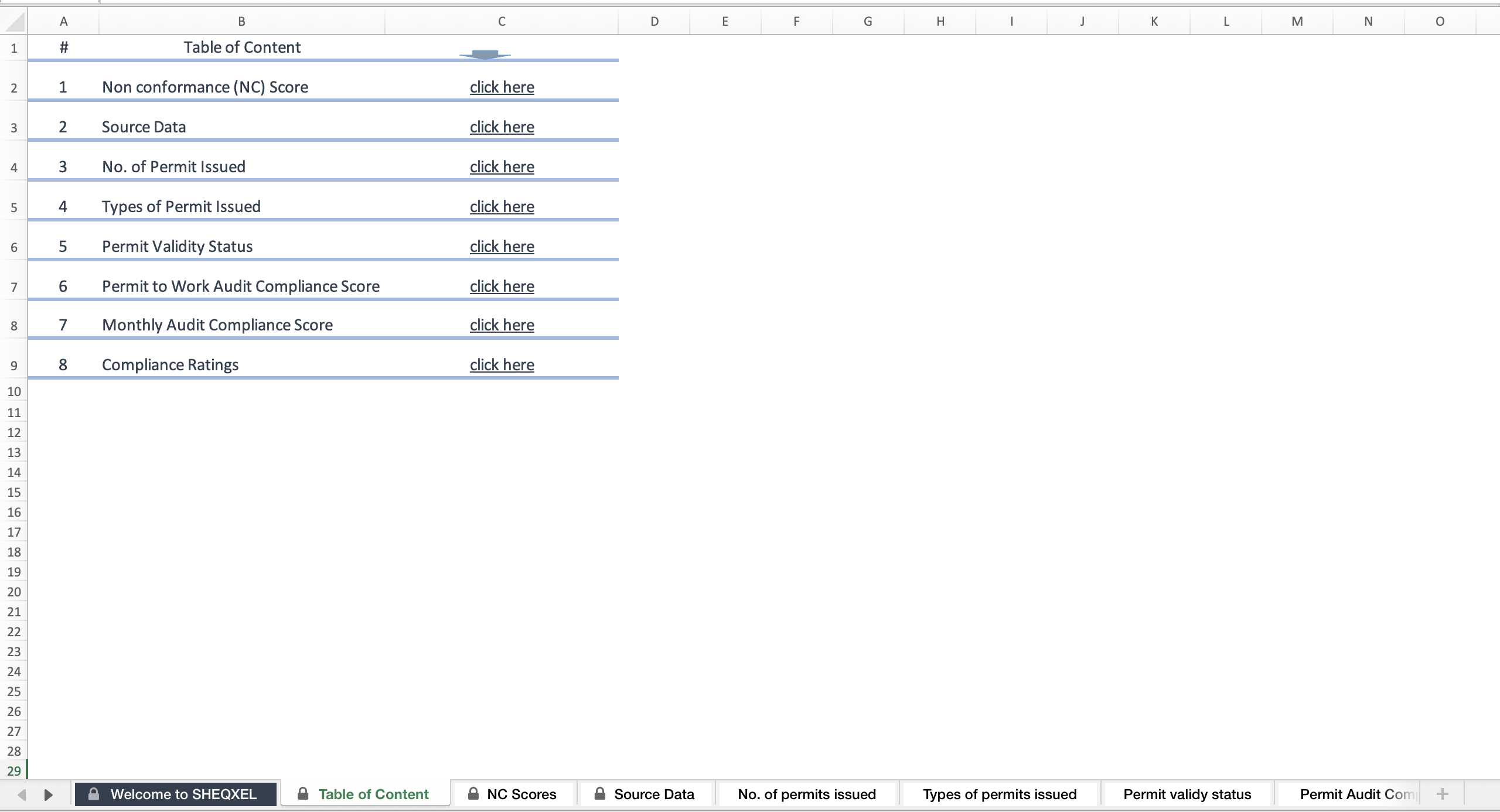Click the Table of Content heading cell
Screen dimensions: 1500x812
point(242,47)
